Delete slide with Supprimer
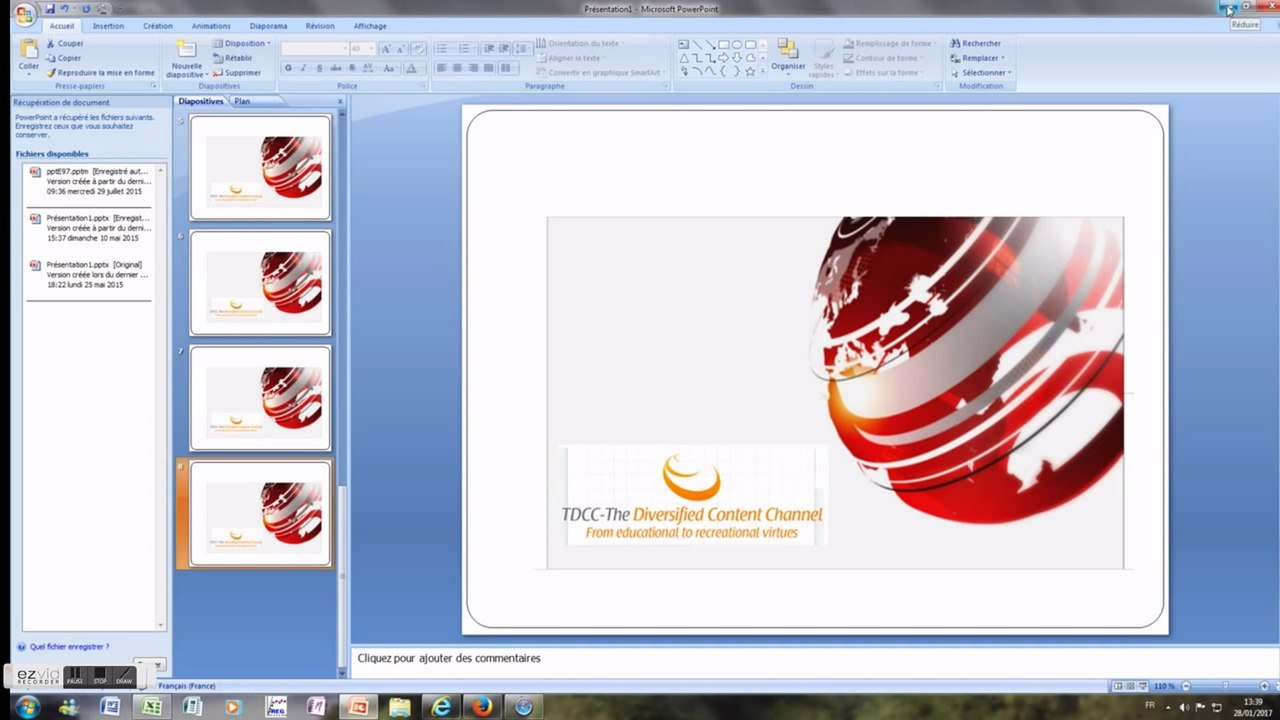This screenshot has height=720, width=1280. [x=236, y=73]
